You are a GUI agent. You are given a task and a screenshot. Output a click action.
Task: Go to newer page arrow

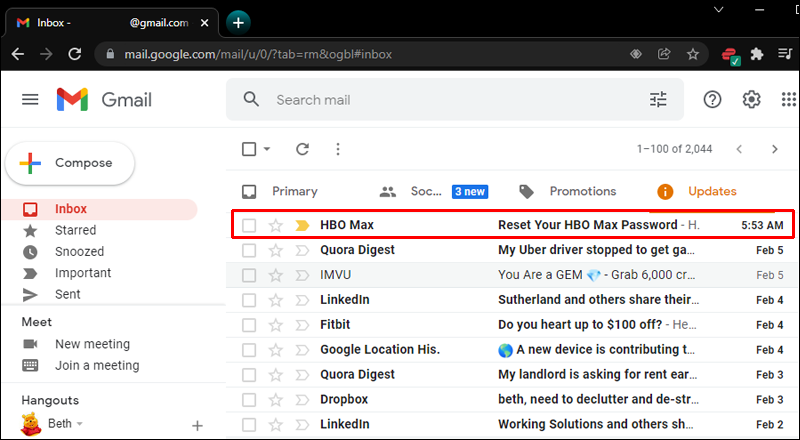pos(739,149)
